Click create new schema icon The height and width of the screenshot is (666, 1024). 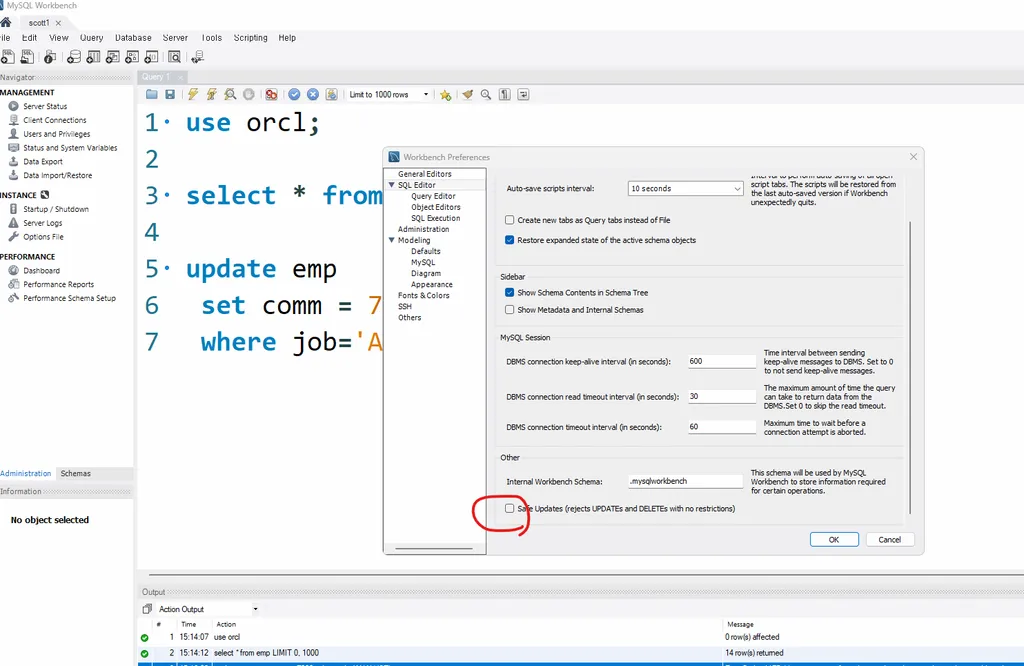(74, 57)
